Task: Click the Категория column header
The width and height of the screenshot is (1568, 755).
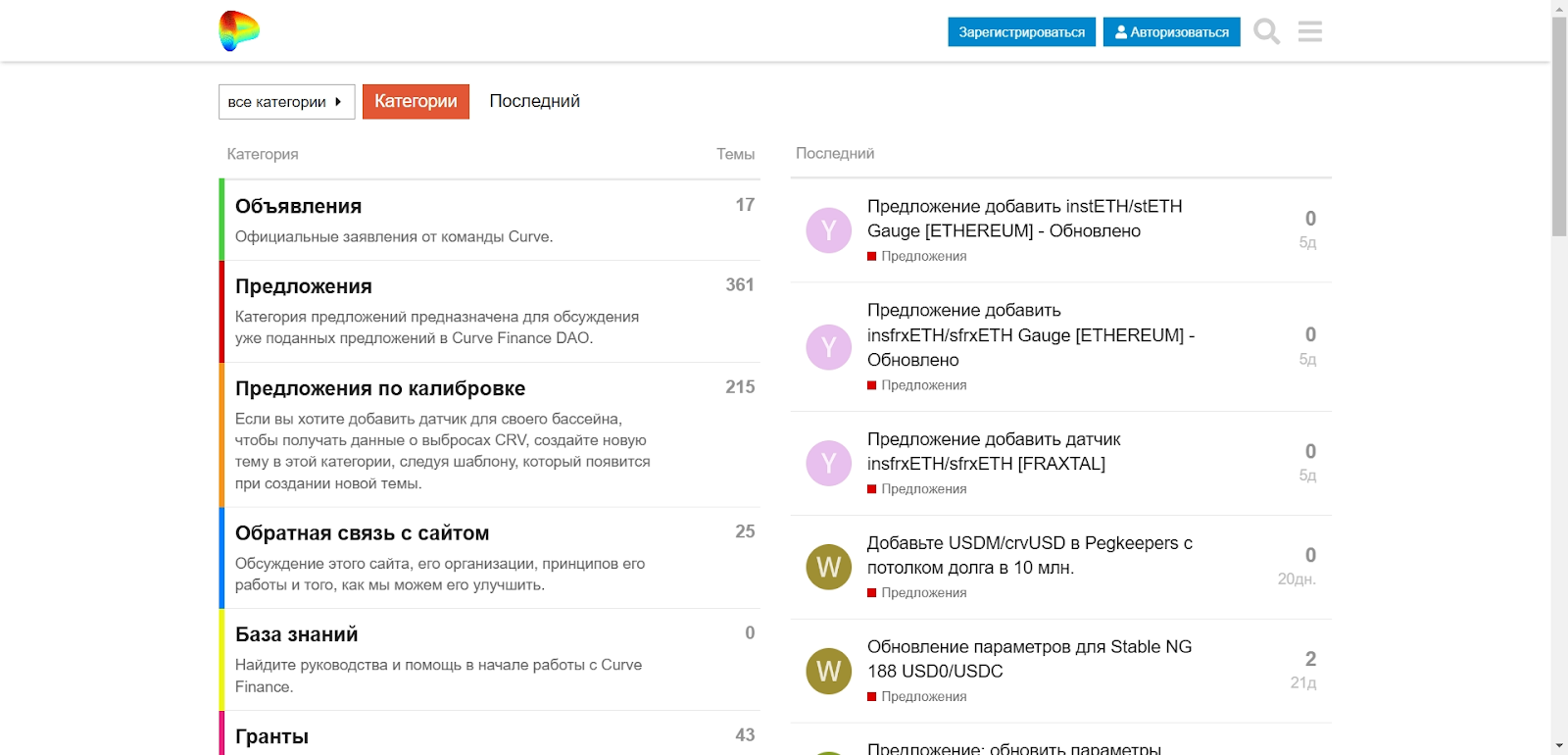Action: 263,154
